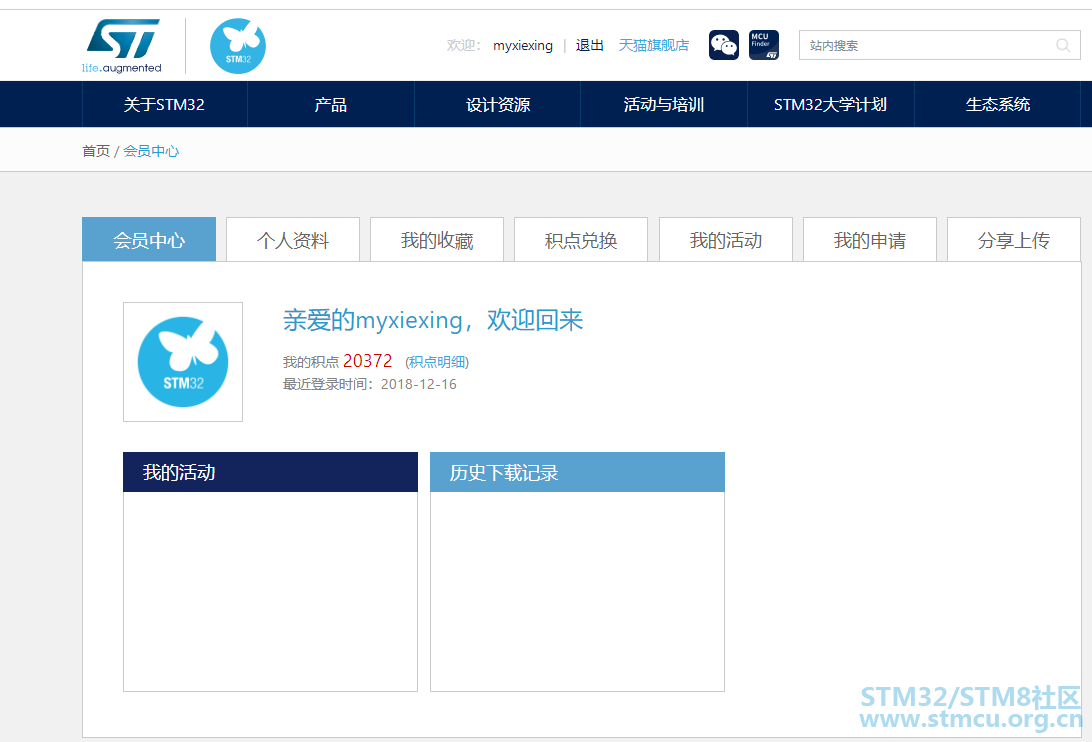Select the 会员中心 tab
Screen dimensions: 1092x742
point(149,240)
